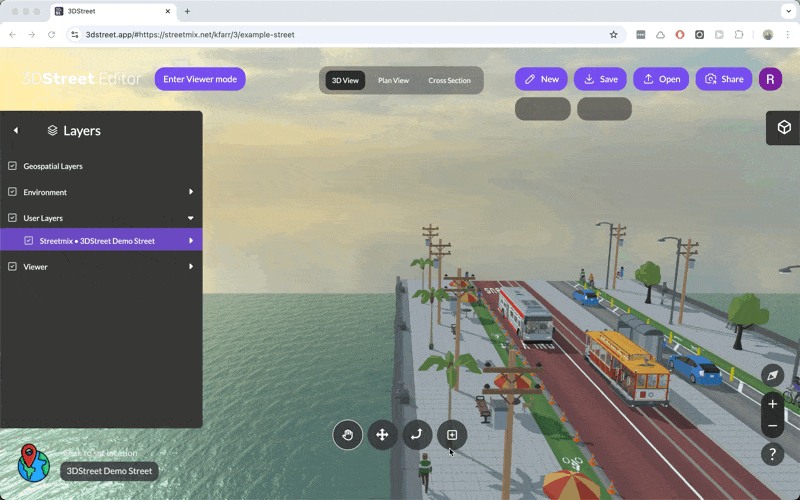Click the globe set-location icon
The width and height of the screenshot is (800, 500).
tap(33, 463)
